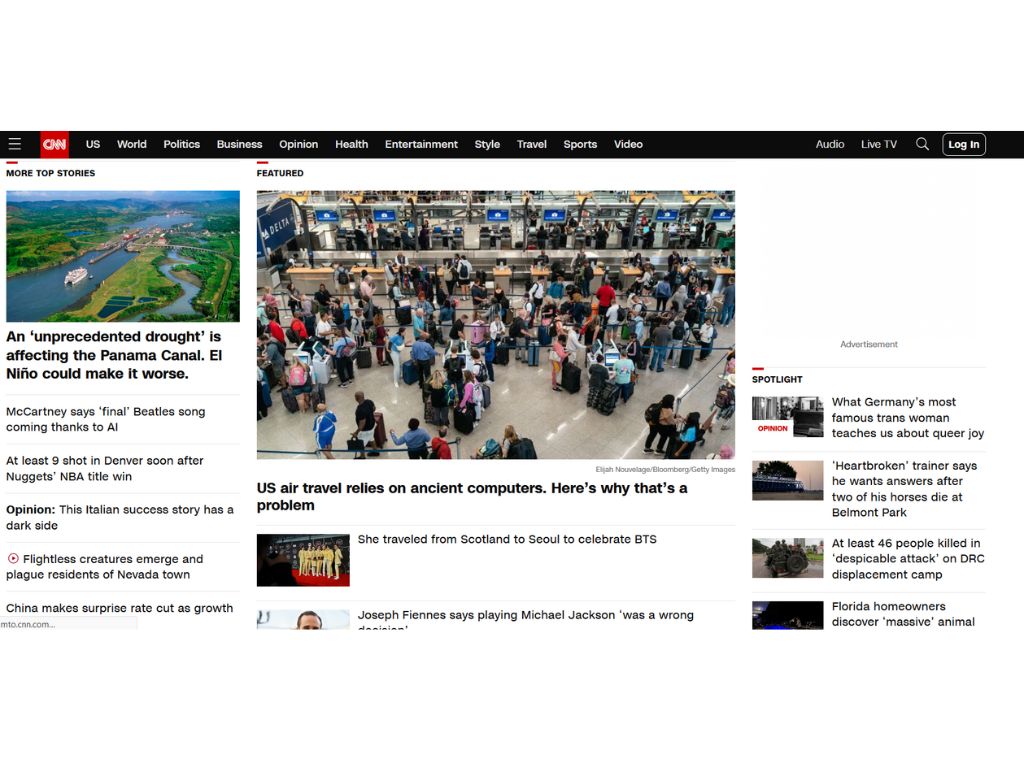Open the Politics section
This screenshot has width=1024, height=768.
(181, 144)
